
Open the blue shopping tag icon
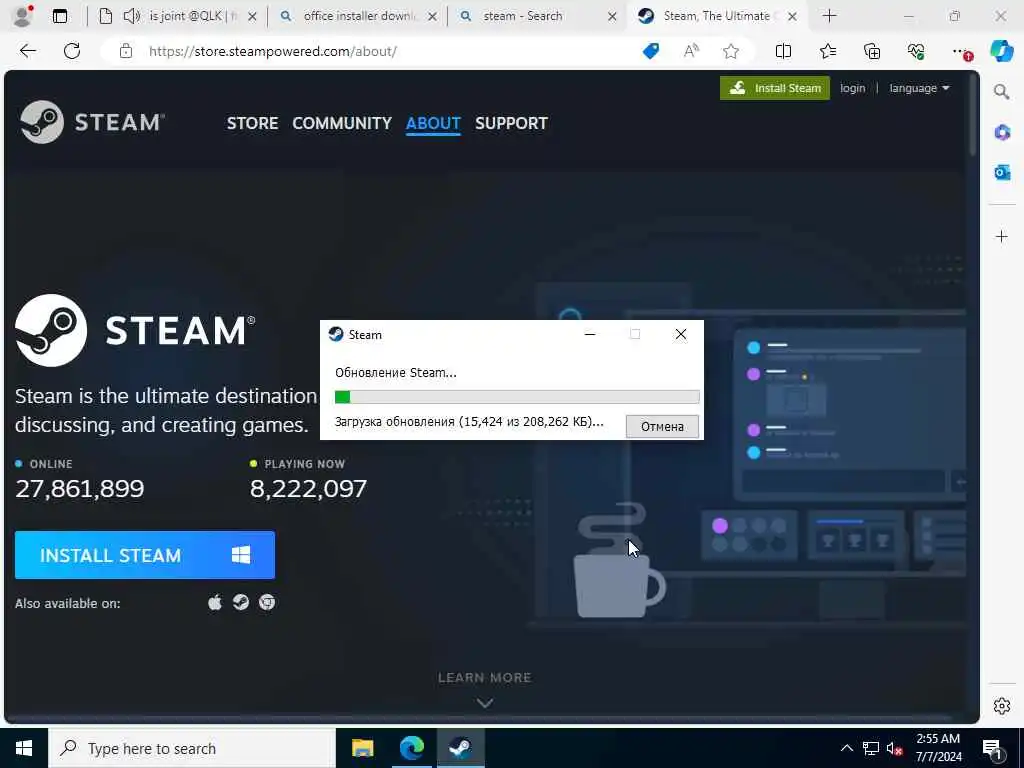click(651, 51)
